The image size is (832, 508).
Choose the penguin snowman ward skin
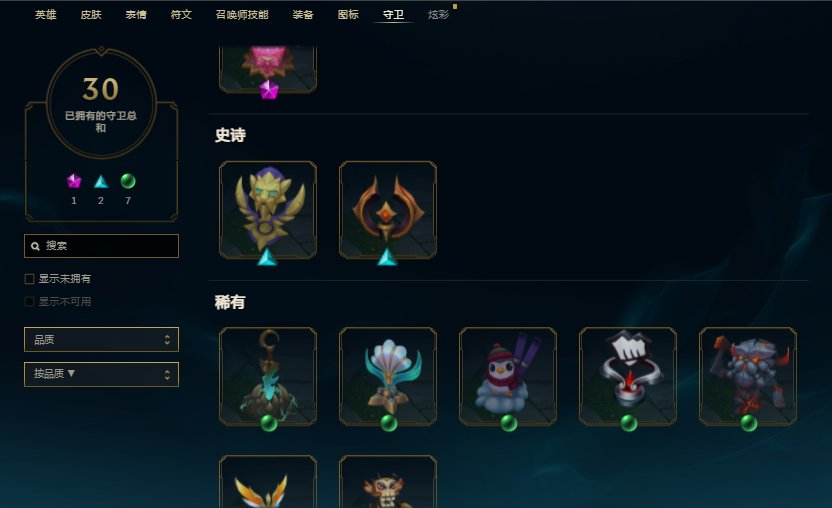point(508,376)
